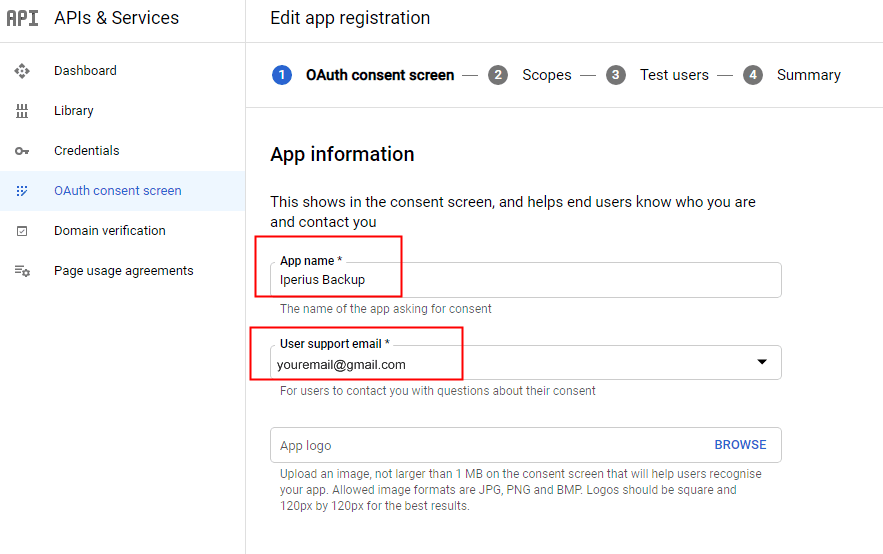
Task: Click the BROWSE button for App logo
Action: click(740, 445)
